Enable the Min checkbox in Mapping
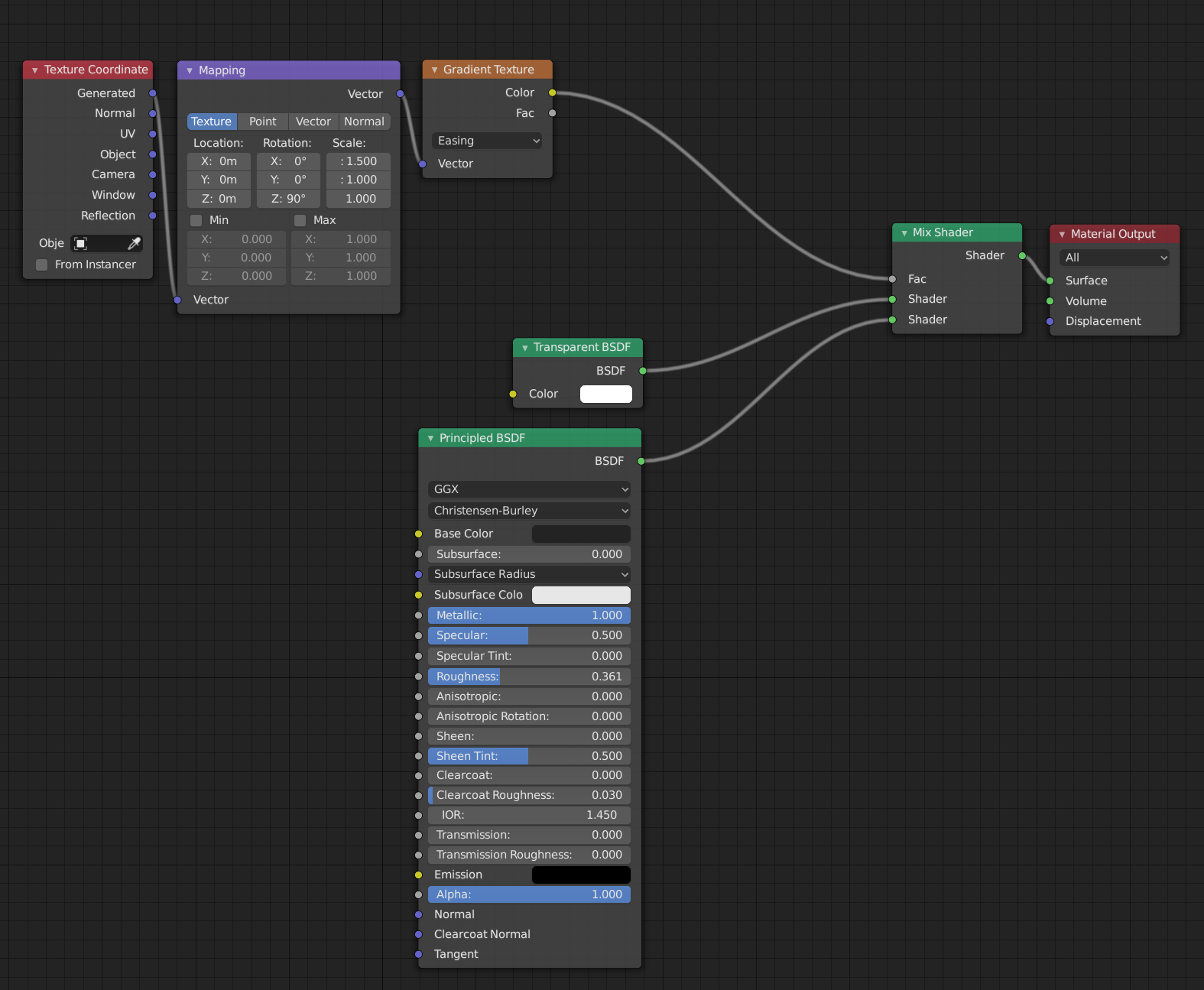The height and width of the screenshot is (990, 1204). point(196,220)
